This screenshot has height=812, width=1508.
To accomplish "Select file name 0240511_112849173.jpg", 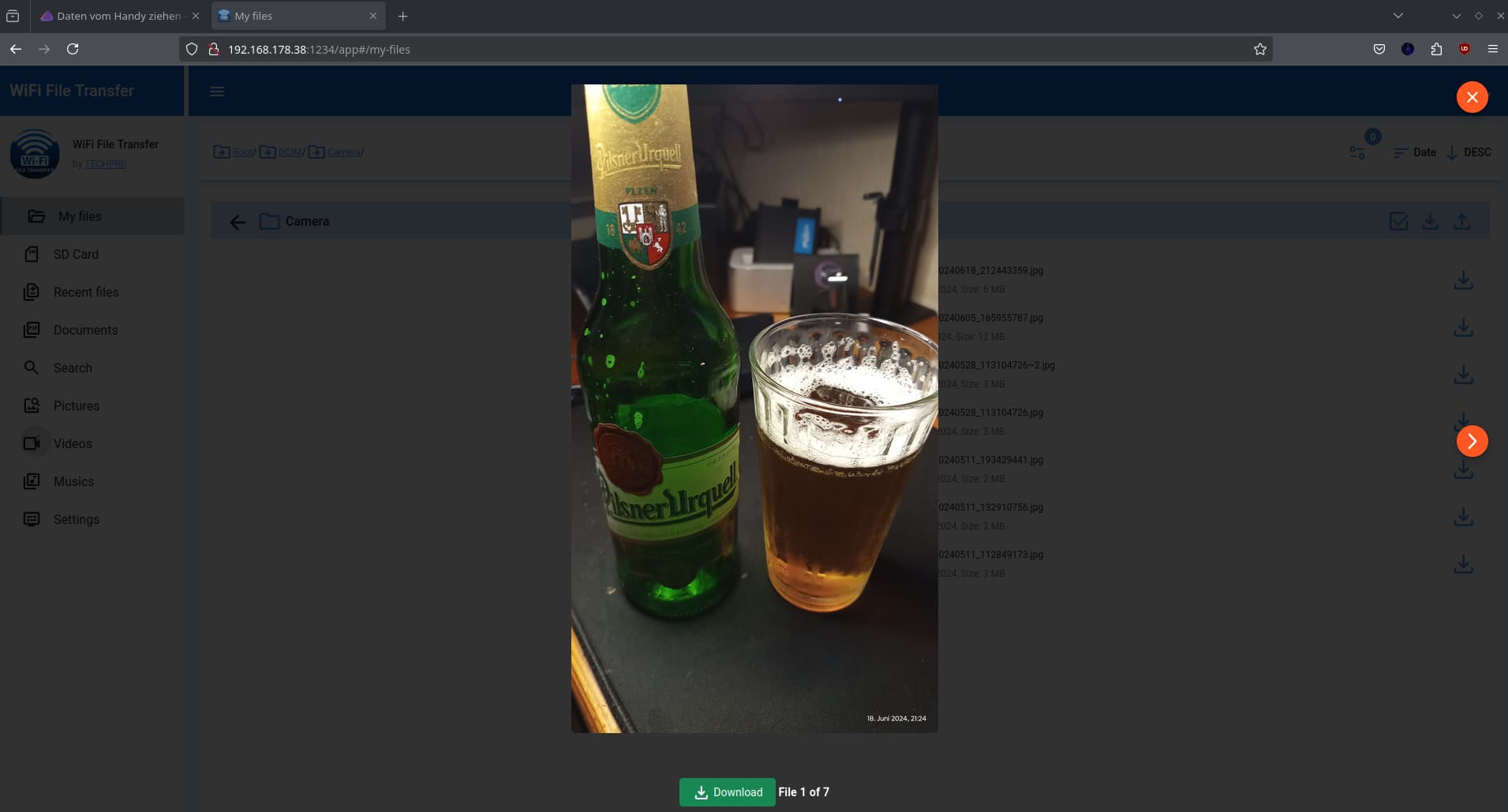I will [x=991, y=555].
